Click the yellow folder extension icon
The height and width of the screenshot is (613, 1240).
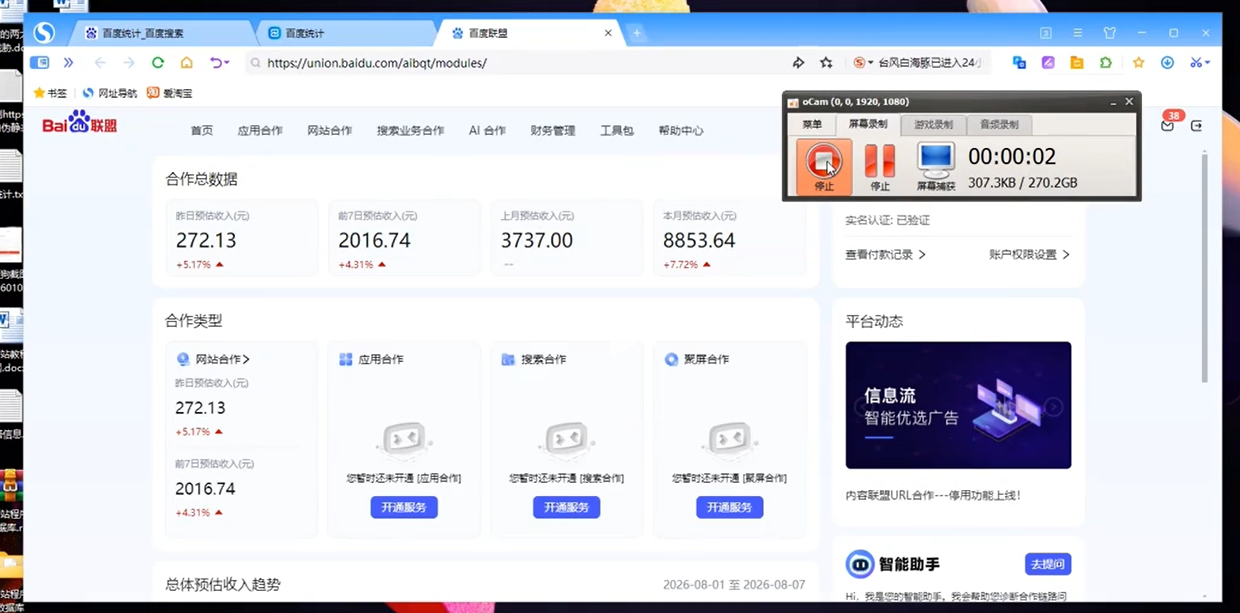click(1077, 62)
